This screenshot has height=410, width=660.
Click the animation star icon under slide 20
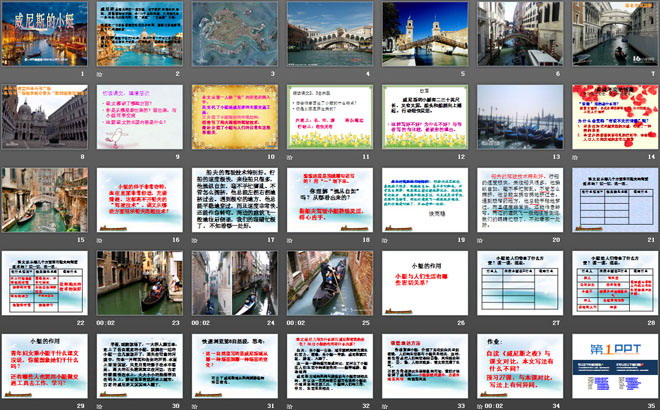(x=480, y=240)
